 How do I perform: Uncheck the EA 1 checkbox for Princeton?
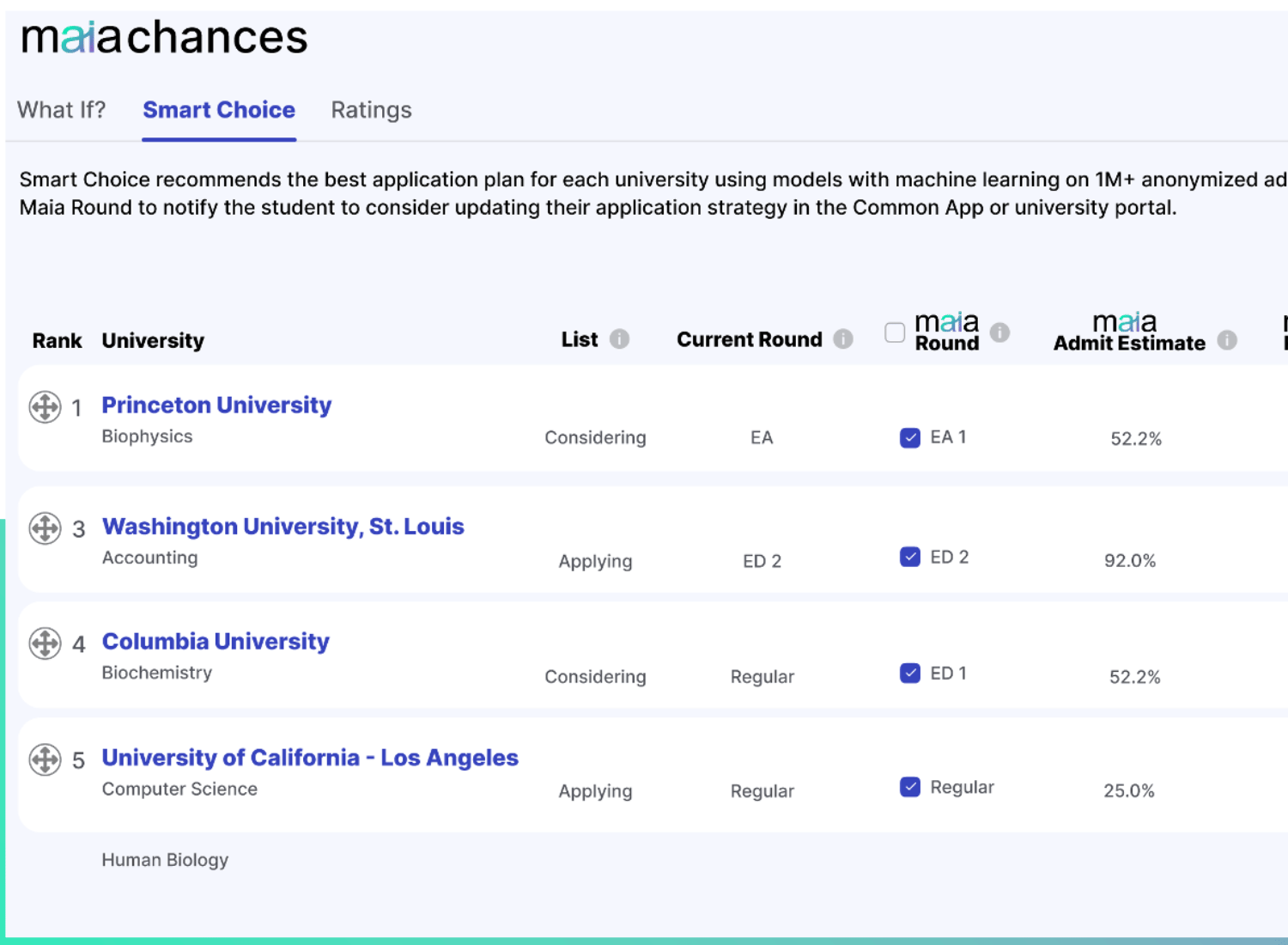(910, 437)
